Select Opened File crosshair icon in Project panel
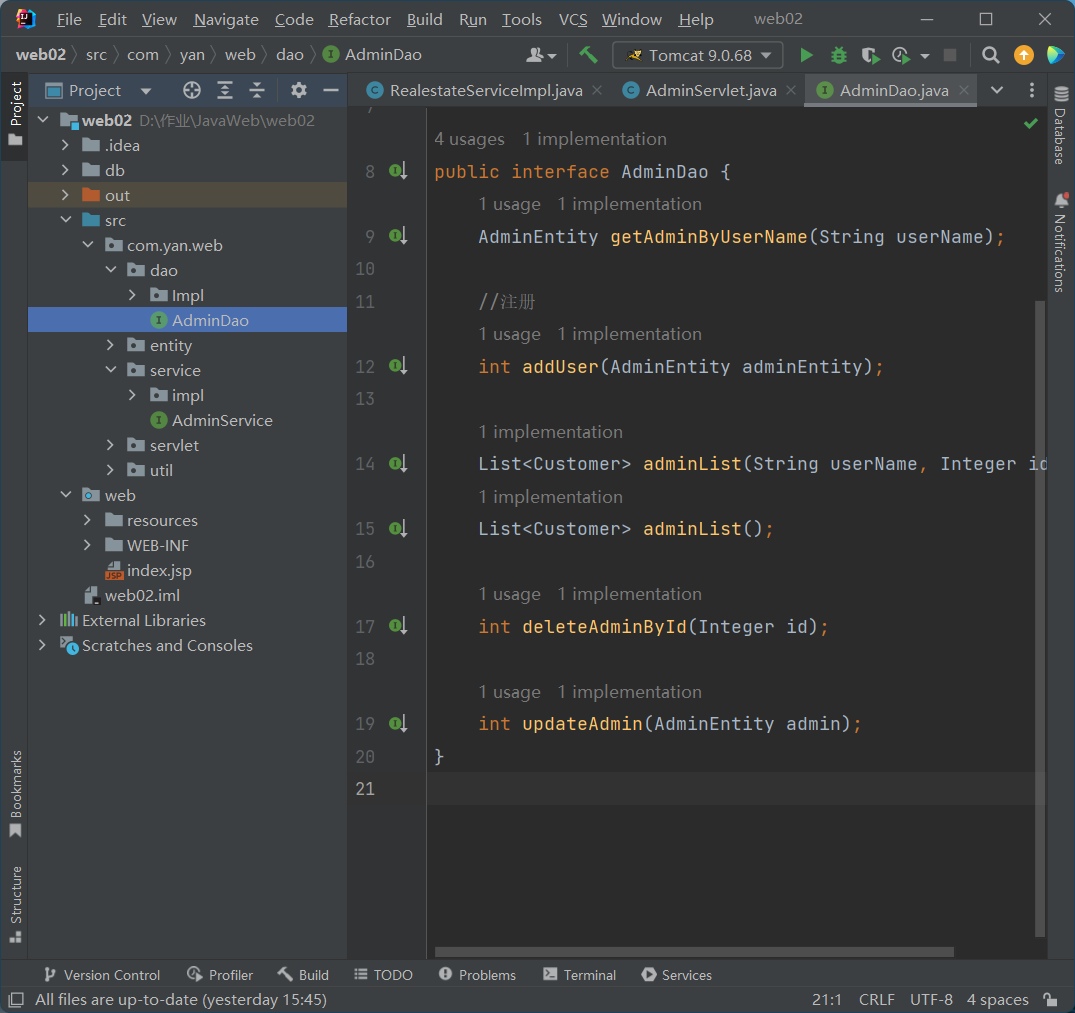This screenshot has height=1013, width=1075. click(192, 91)
